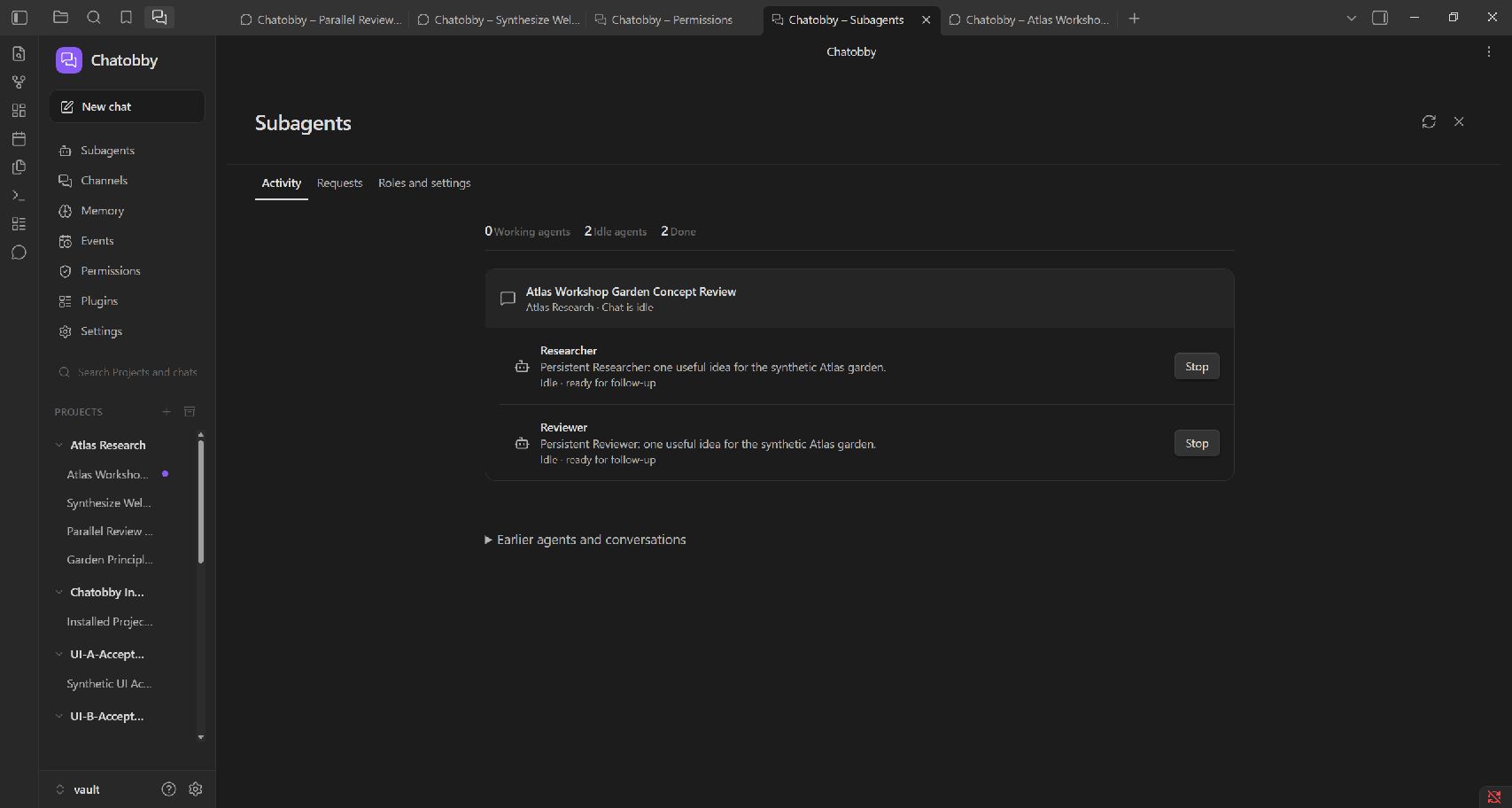This screenshot has width=1512, height=808.
Task: Open the command palette terminal ribbon icon
Action: [x=19, y=196]
